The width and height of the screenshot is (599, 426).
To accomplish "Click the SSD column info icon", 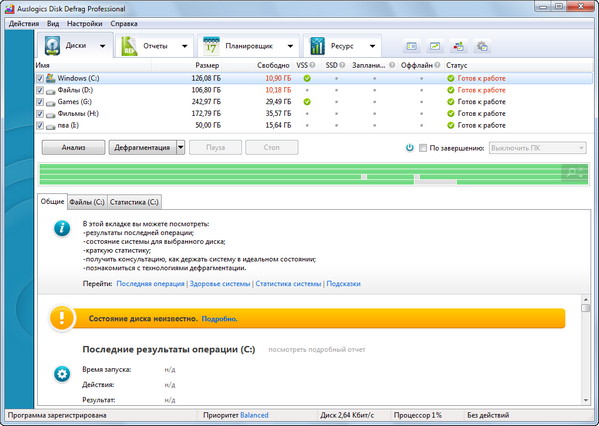I will pos(342,65).
